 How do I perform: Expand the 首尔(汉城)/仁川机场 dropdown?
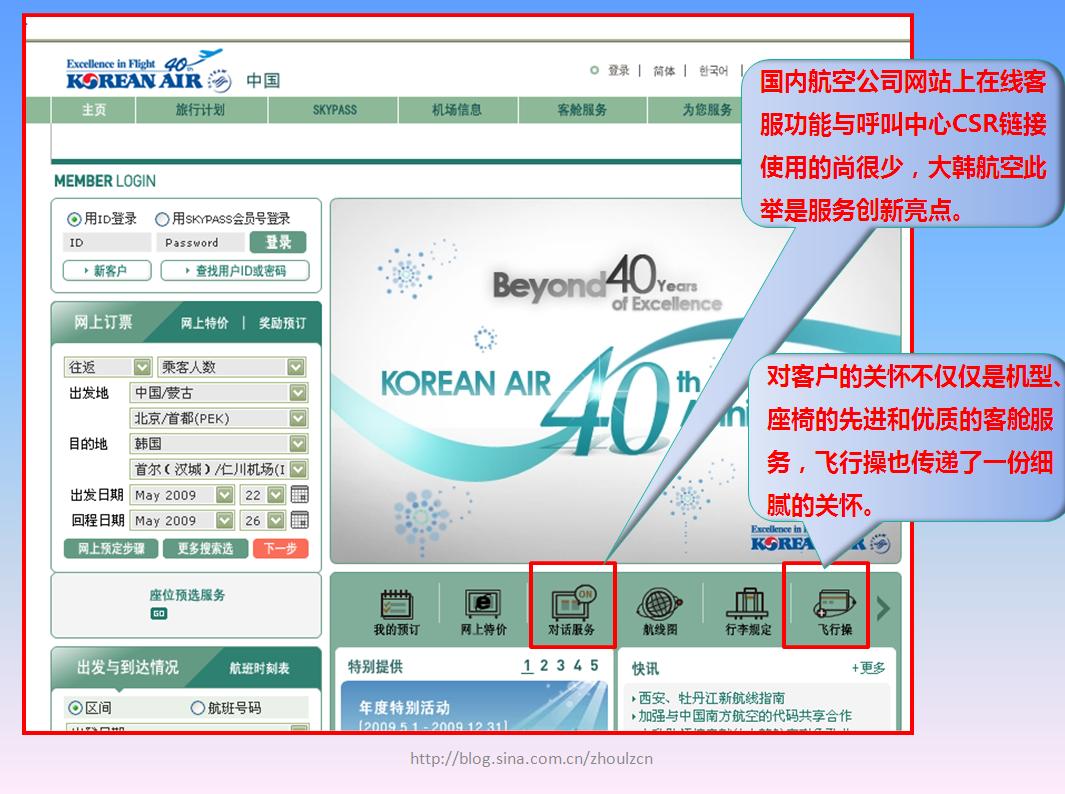click(x=218, y=469)
